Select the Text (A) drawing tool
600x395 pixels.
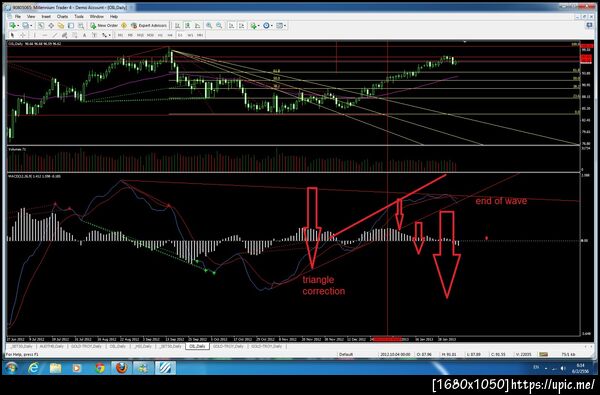(x=84, y=35)
